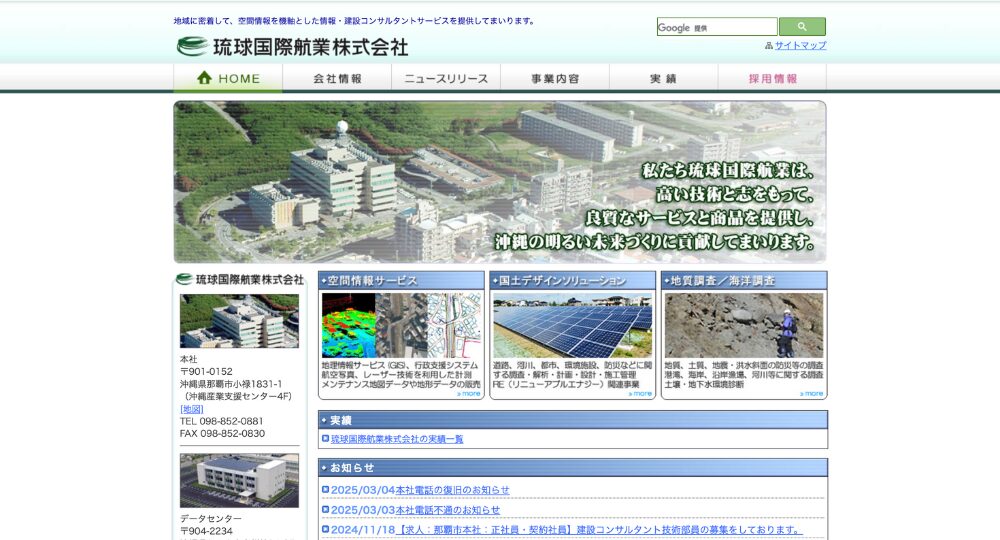Click the bullet icon beside the 2024/11/18 news item

325,529
